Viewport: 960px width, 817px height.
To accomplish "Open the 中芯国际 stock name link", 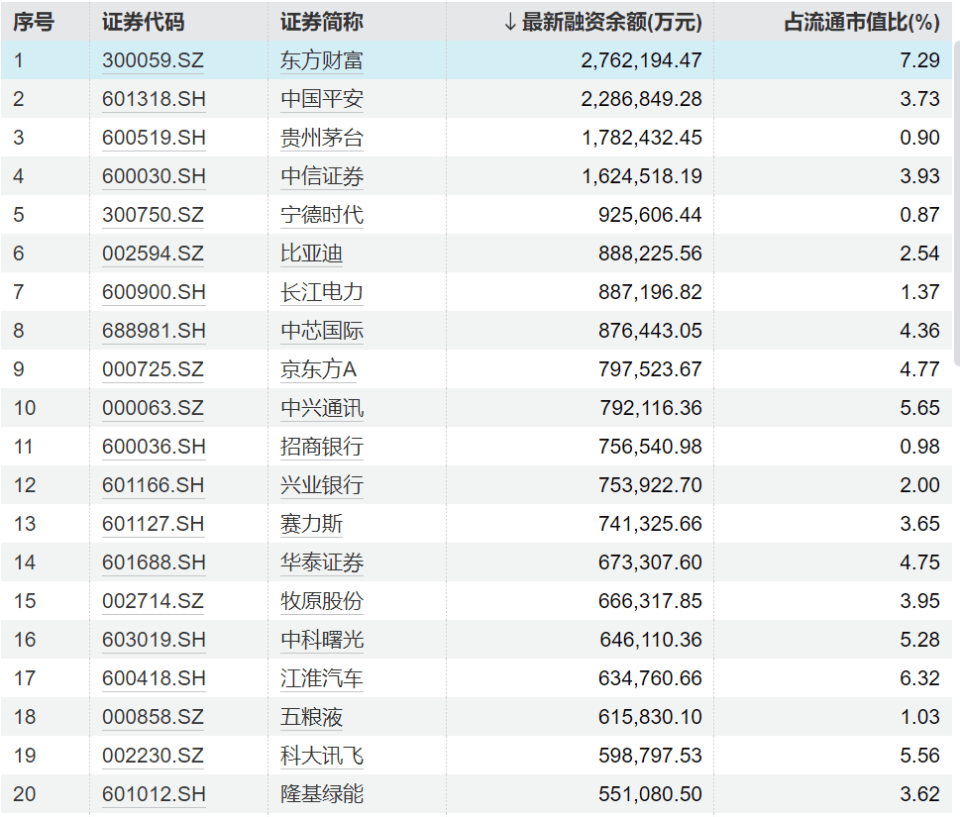I will click(322, 330).
